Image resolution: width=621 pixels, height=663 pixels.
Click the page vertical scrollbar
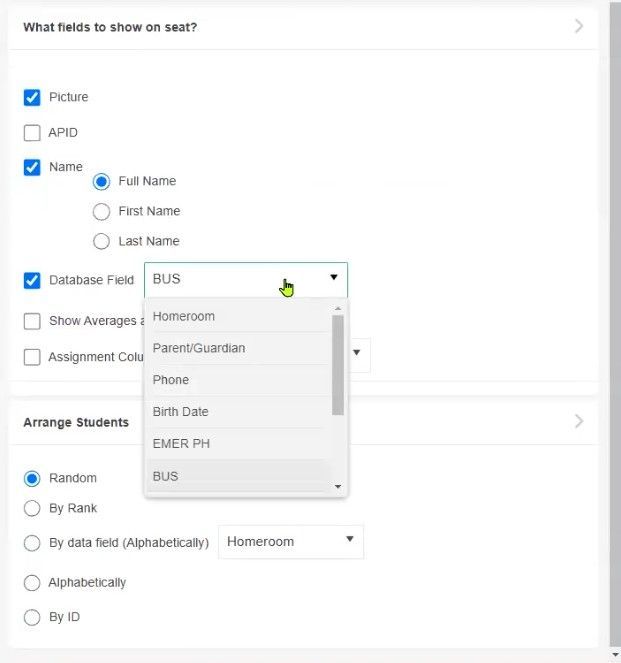(x=616, y=326)
